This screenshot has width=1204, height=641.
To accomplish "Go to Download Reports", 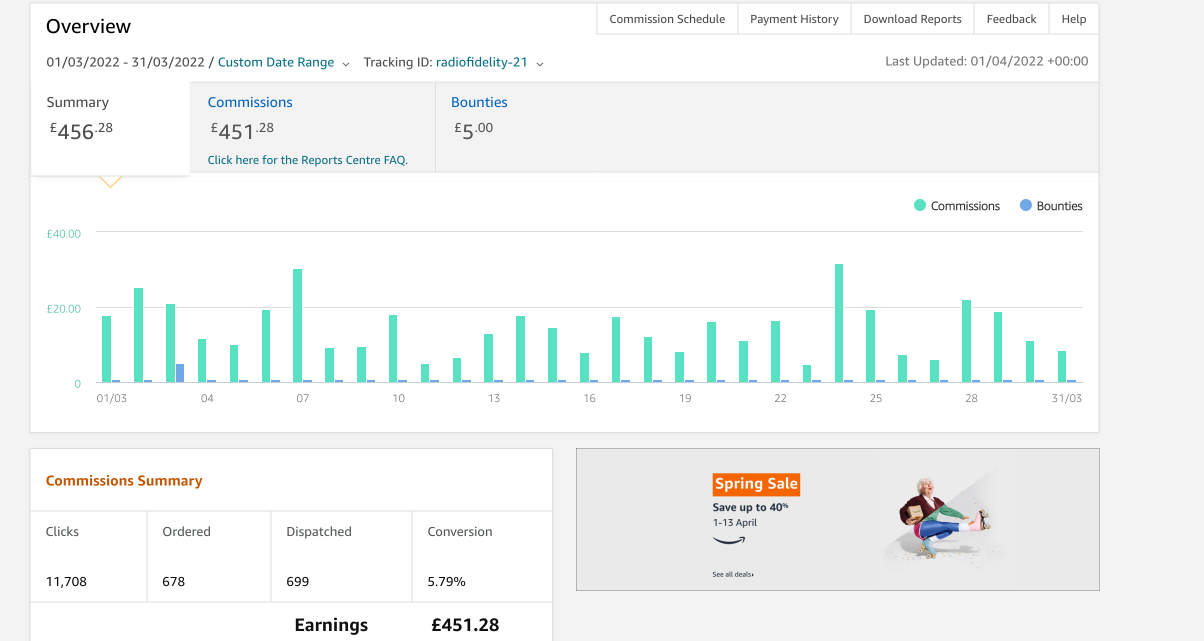I will (x=912, y=19).
